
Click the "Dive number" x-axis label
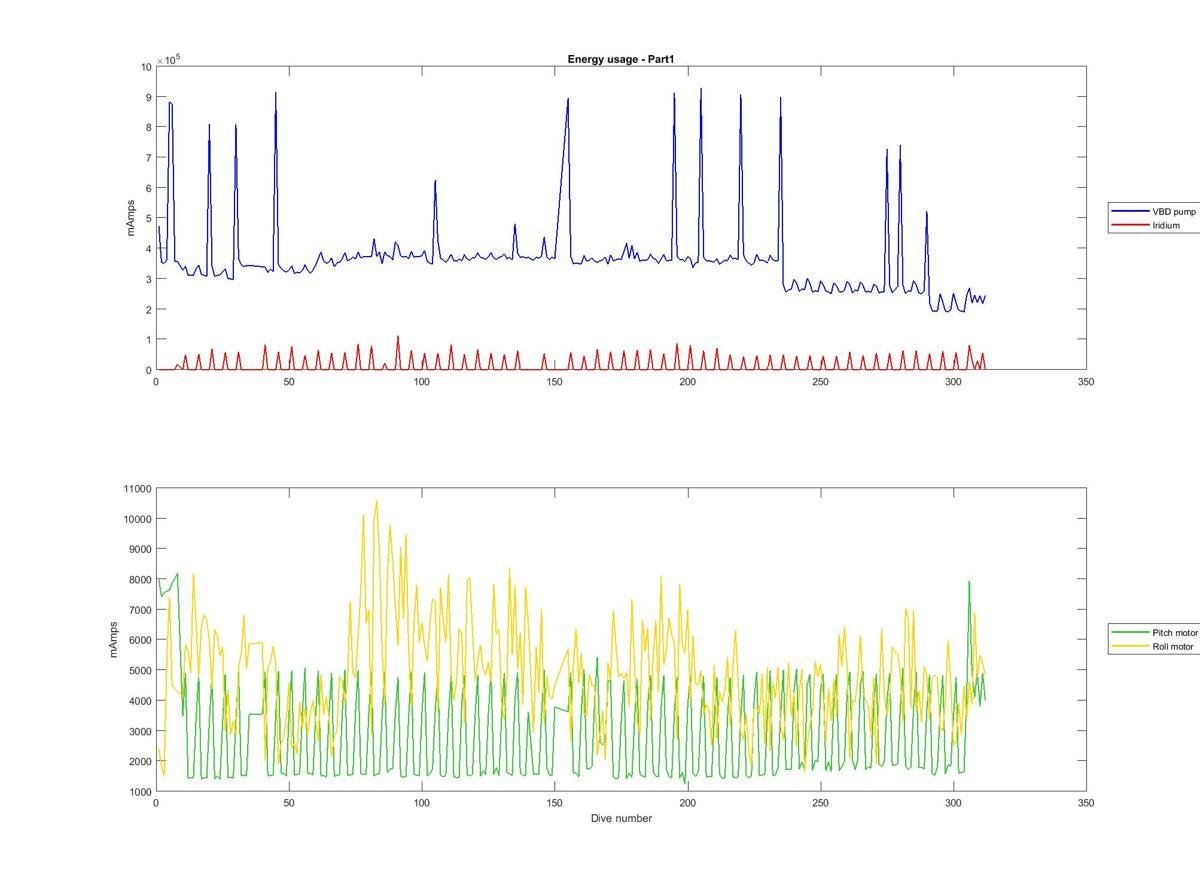[x=621, y=819]
